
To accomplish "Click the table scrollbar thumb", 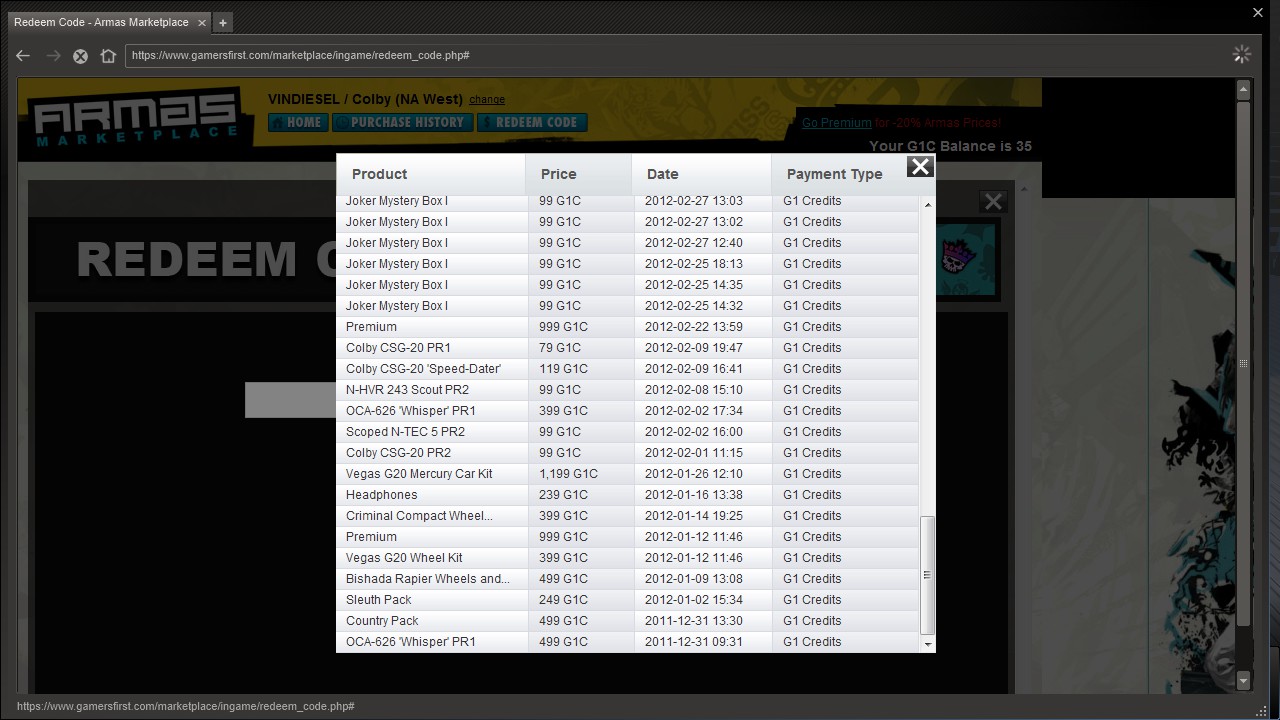I will pyautogui.click(x=927, y=575).
